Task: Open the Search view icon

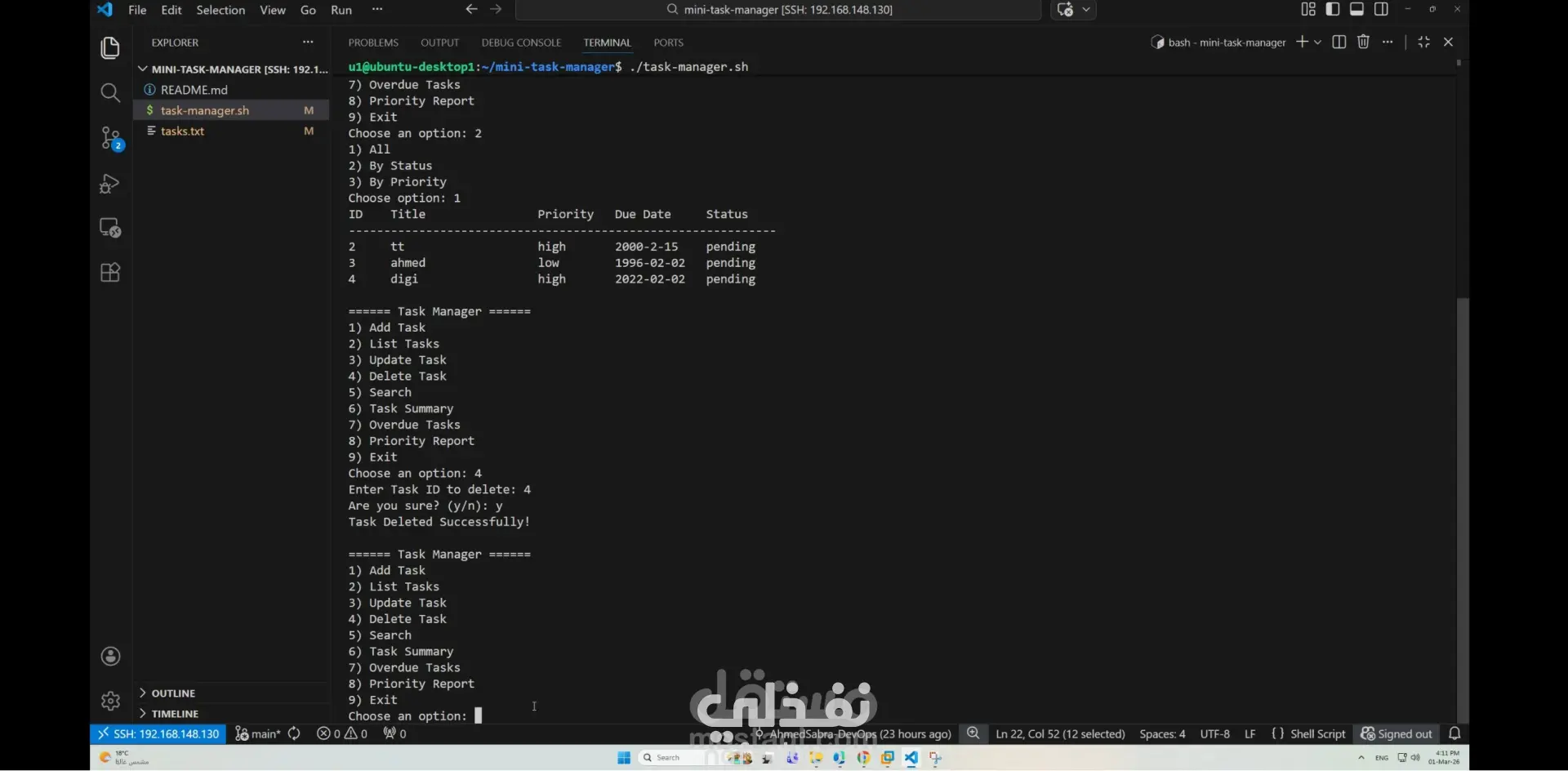Action: click(110, 92)
